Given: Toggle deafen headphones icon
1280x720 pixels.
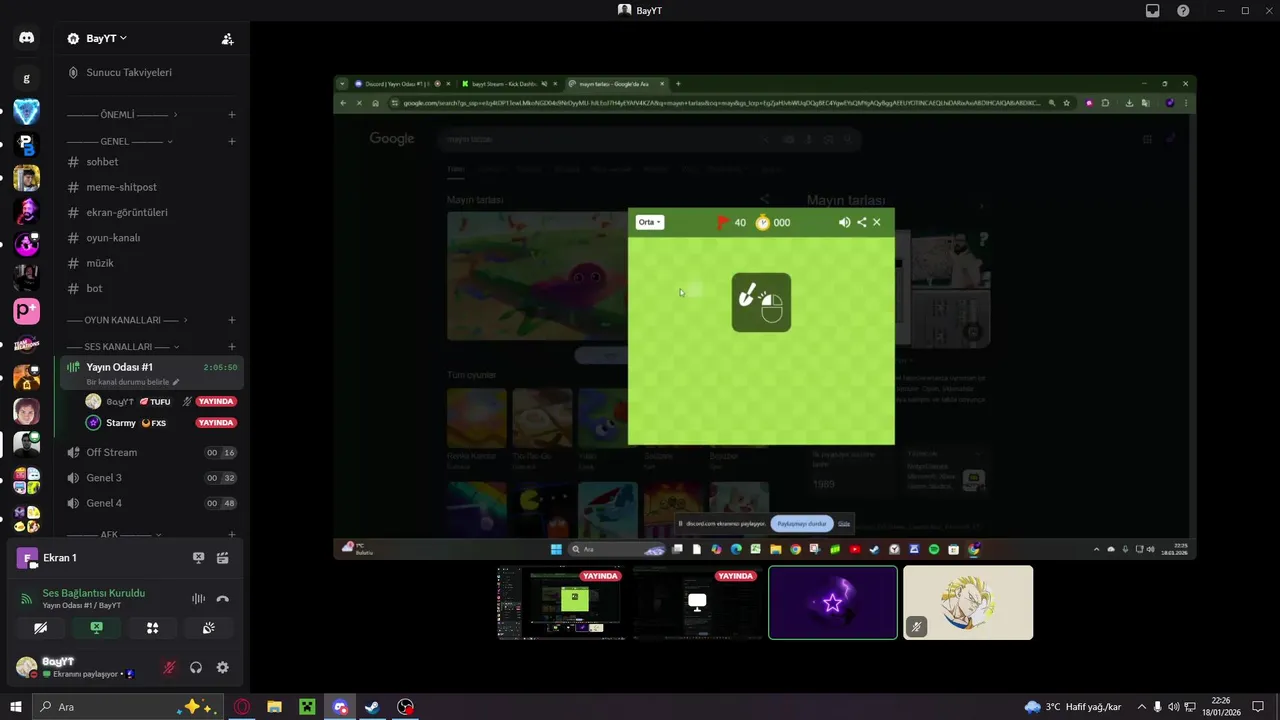Looking at the screenshot, I should pos(196,667).
